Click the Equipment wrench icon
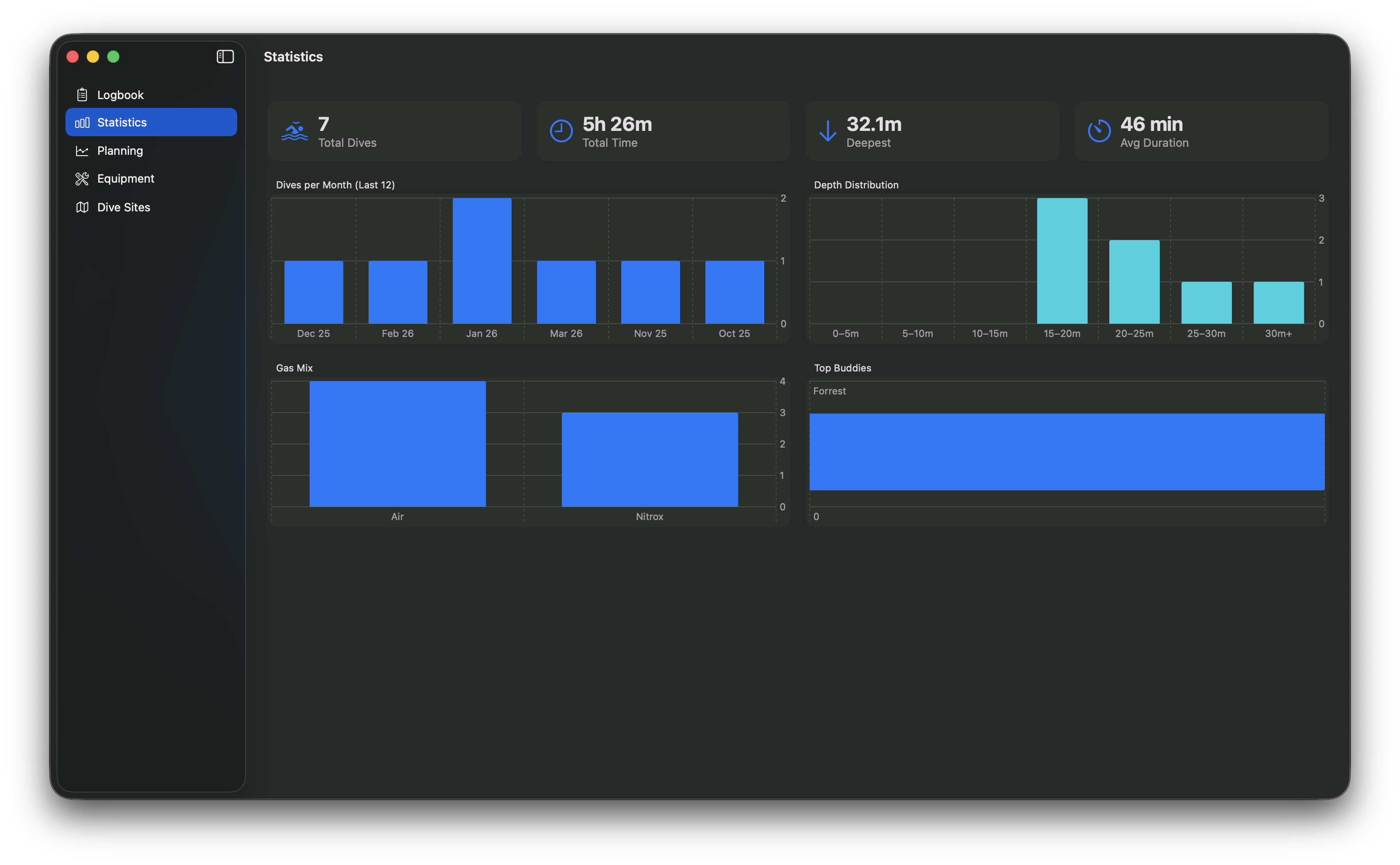The width and height of the screenshot is (1400, 865). coord(82,179)
